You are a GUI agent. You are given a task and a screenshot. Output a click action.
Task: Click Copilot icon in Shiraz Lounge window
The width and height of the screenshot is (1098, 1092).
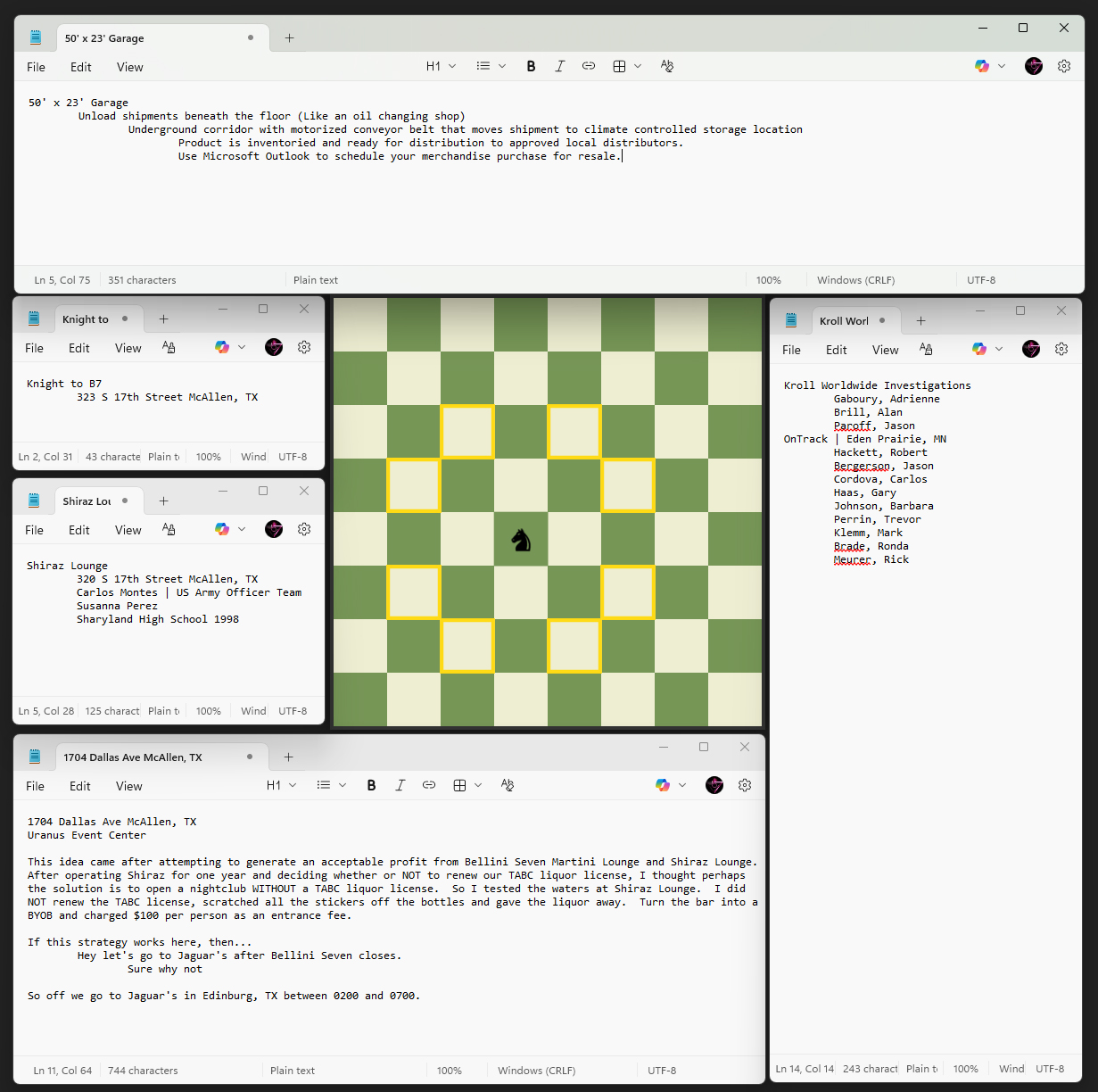pyautogui.click(x=222, y=529)
